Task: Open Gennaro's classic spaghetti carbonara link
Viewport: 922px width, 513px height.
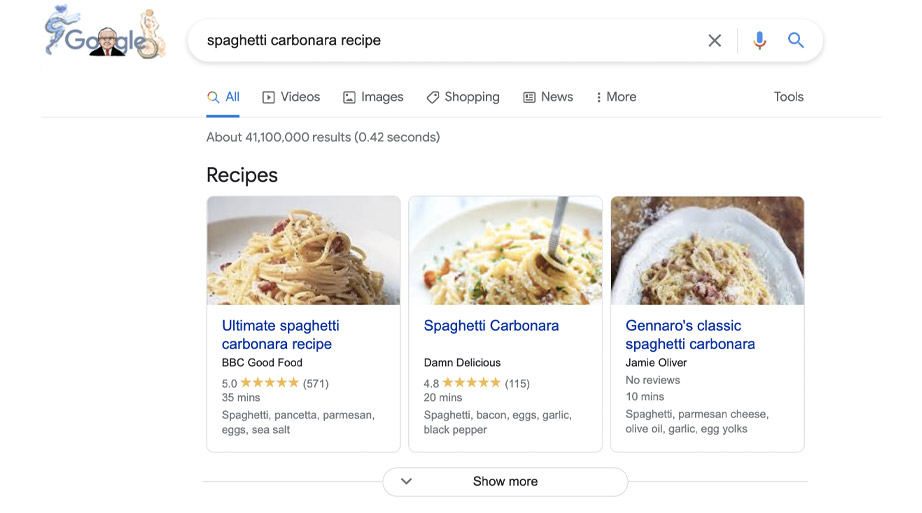Action: (x=690, y=334)
